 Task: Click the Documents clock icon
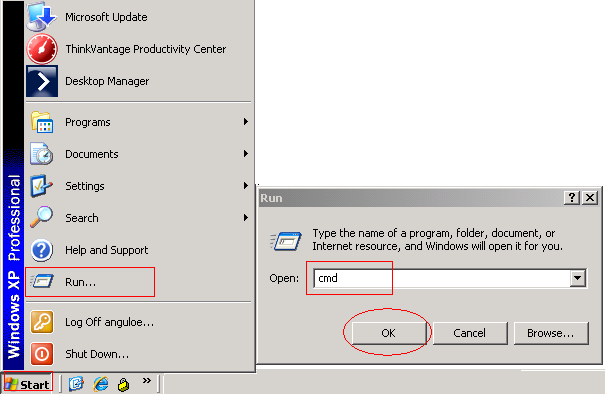coord(42,154)
